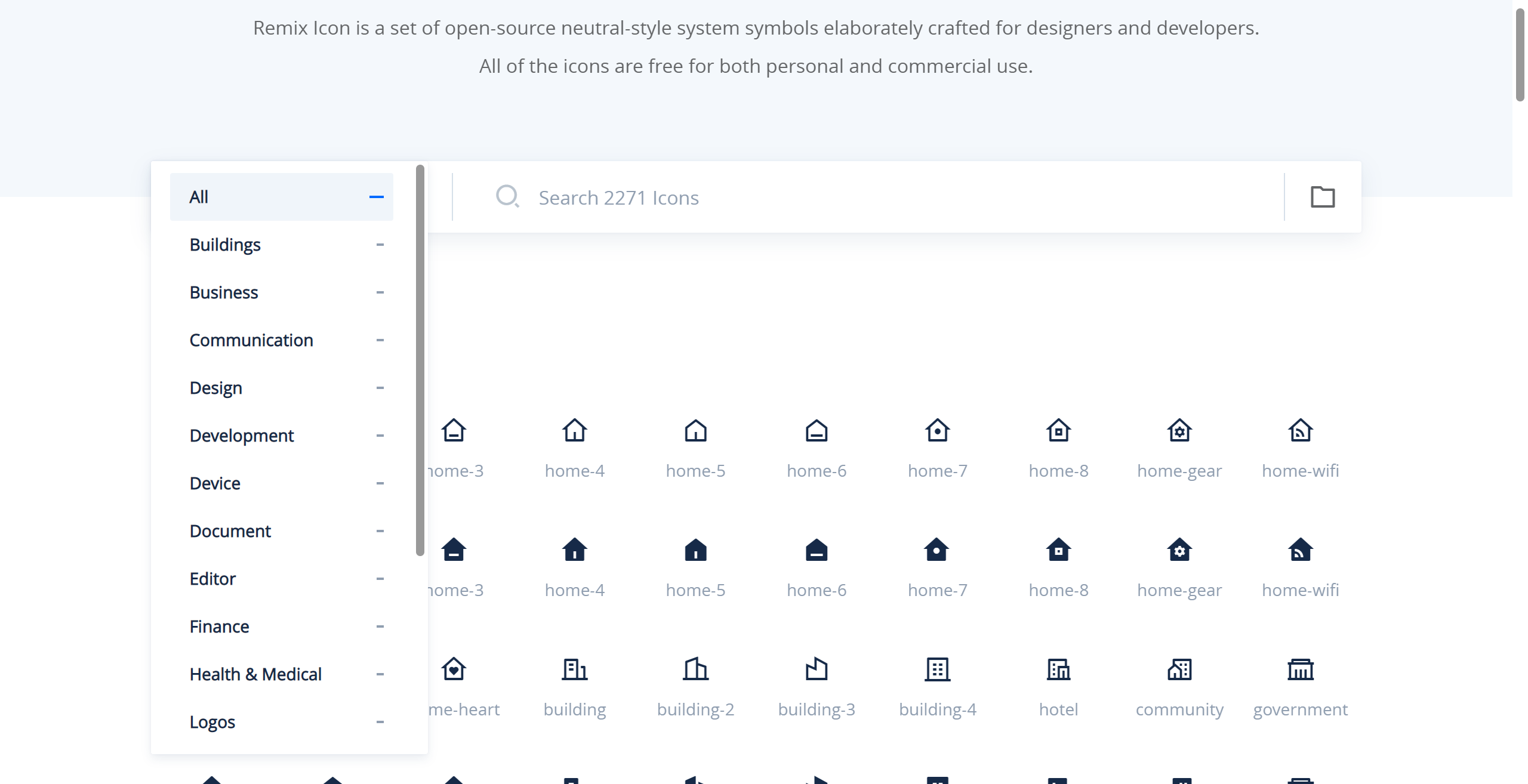Choose the Buildings category
Image resolution: width=1528 pixels, height=784 pixels.
tap(282, 245)
